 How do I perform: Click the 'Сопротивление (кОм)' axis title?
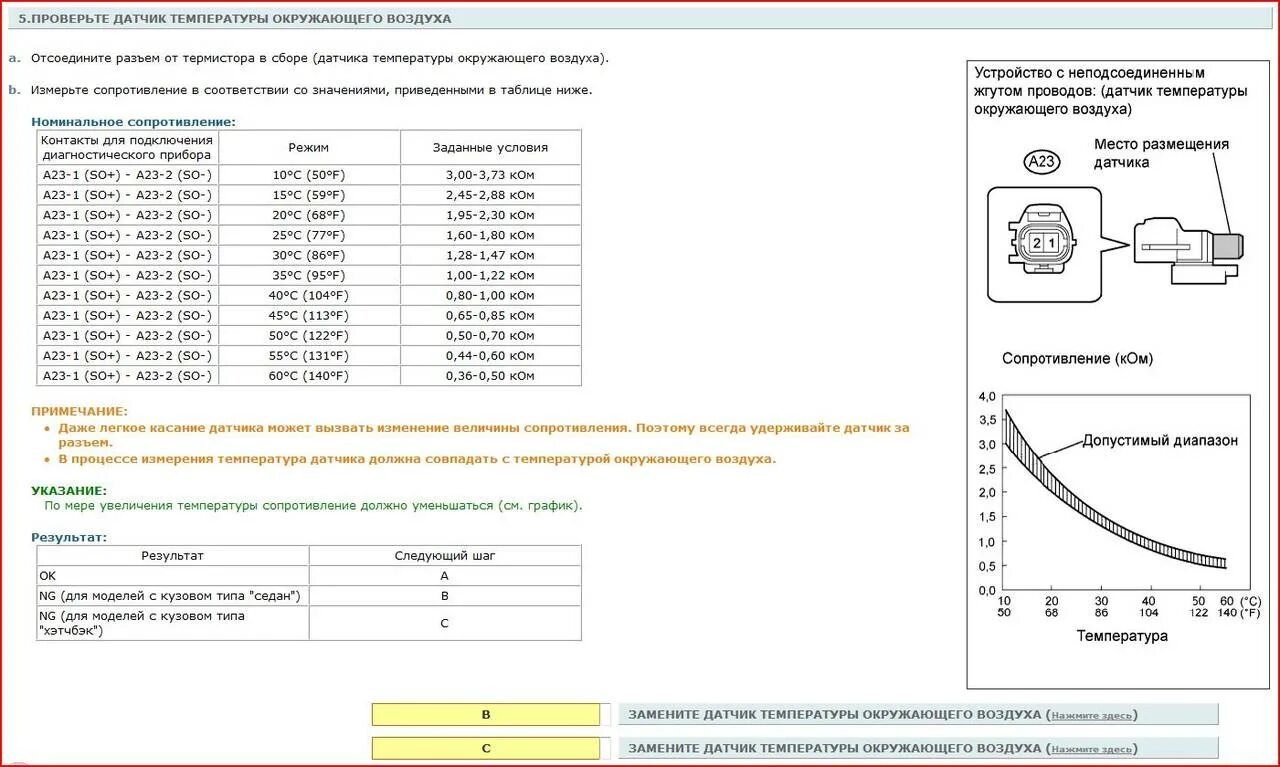pyautogui.click(x=1077, y=358)
